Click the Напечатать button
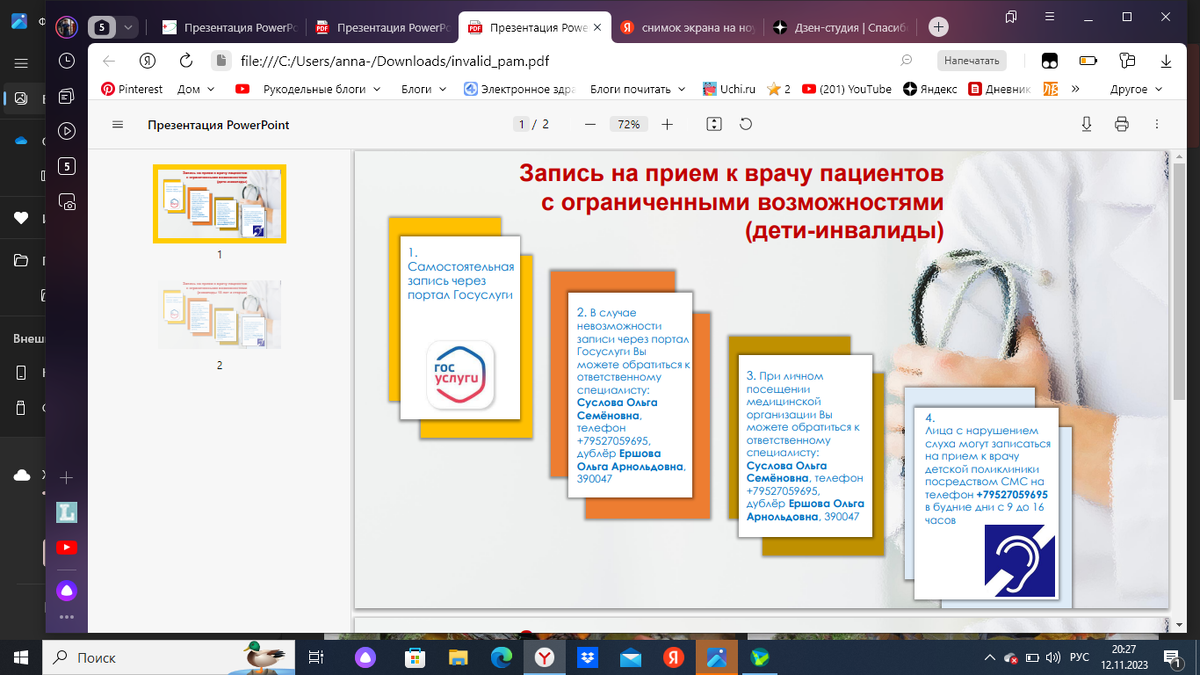Image resolution: width=1200 pixels, height=675 pixels. (x=972, y=61)
